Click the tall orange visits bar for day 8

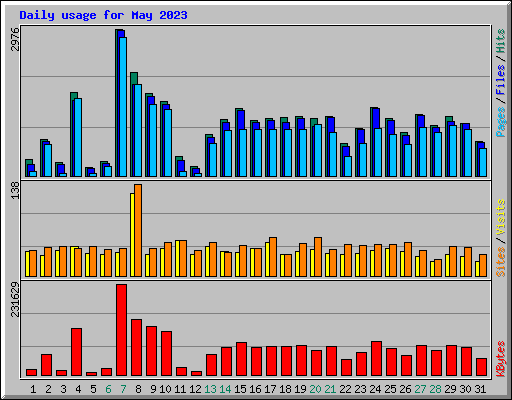[138, 230]
